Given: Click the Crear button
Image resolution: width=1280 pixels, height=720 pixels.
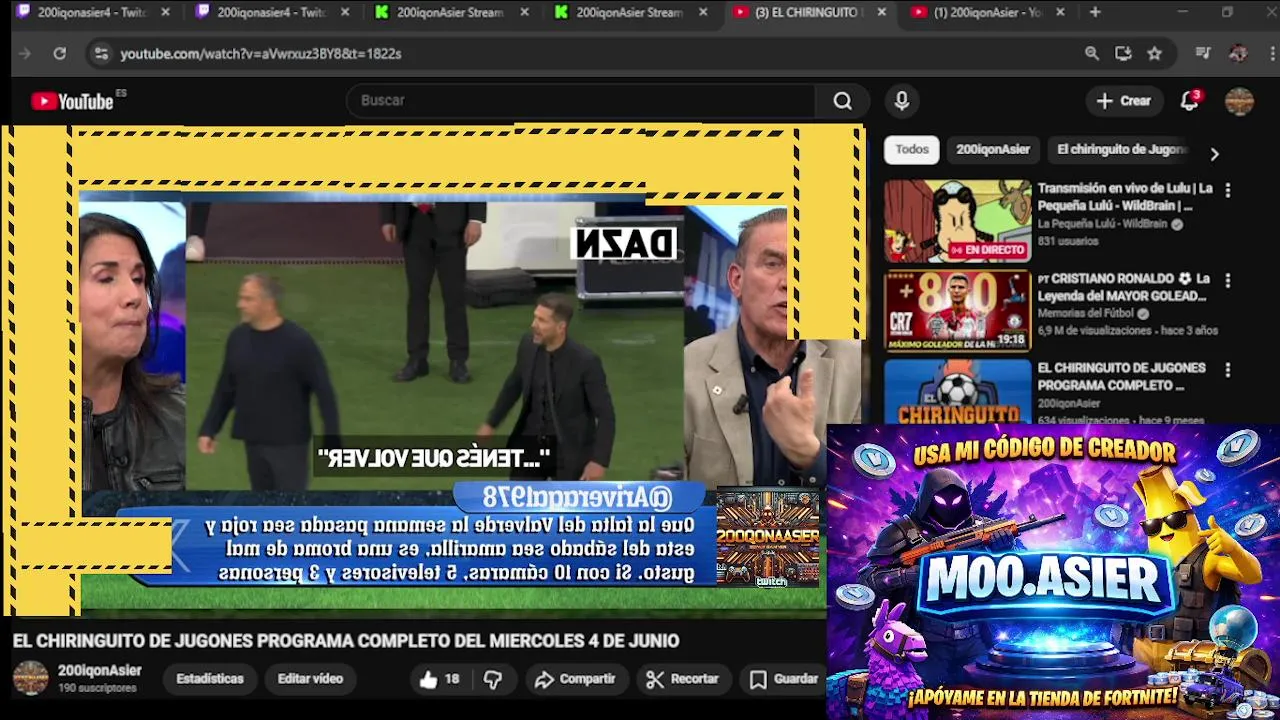Looking at the screenshot, I should click(x=1124, y=100).
